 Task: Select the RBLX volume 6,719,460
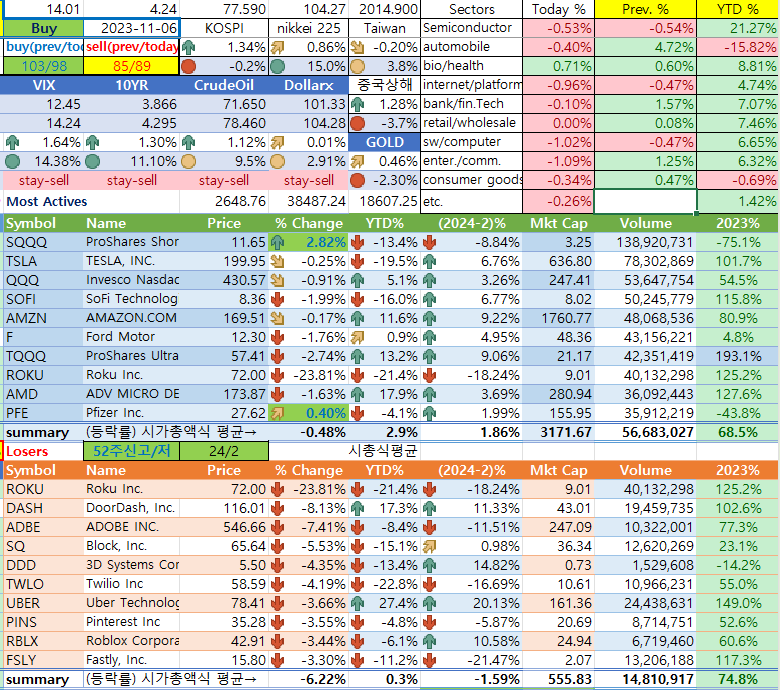click(x=645, y=642)
